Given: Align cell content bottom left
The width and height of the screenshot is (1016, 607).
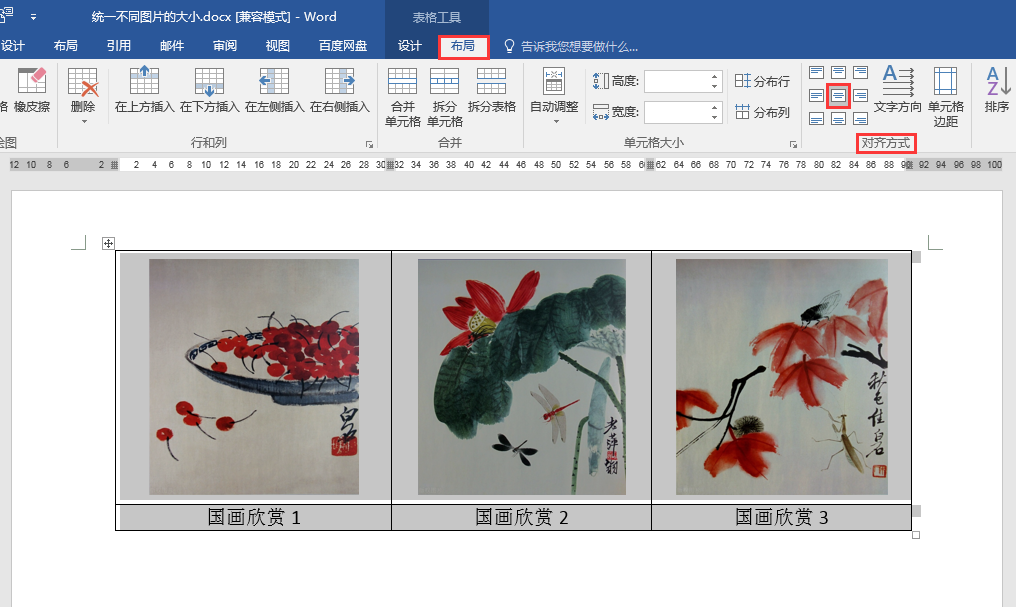Looking at the screenshot, I should (816, 119).
